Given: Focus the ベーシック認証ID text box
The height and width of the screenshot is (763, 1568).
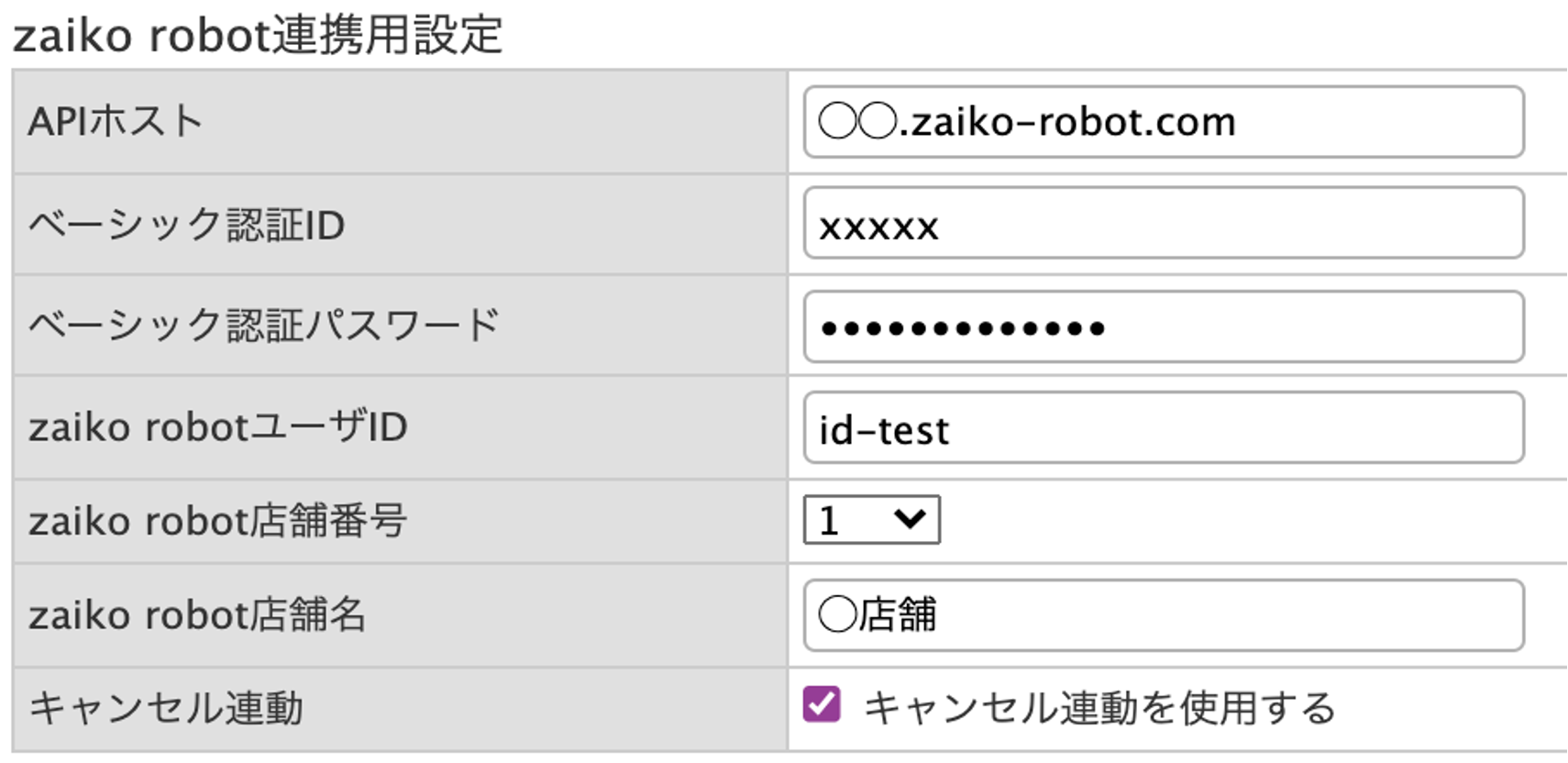Looking at the screenshot, I should click(x=1164, y=223).
